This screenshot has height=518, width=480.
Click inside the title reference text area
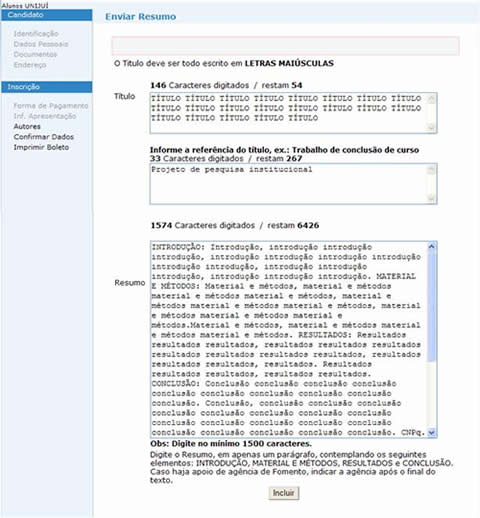pos(288,184)
